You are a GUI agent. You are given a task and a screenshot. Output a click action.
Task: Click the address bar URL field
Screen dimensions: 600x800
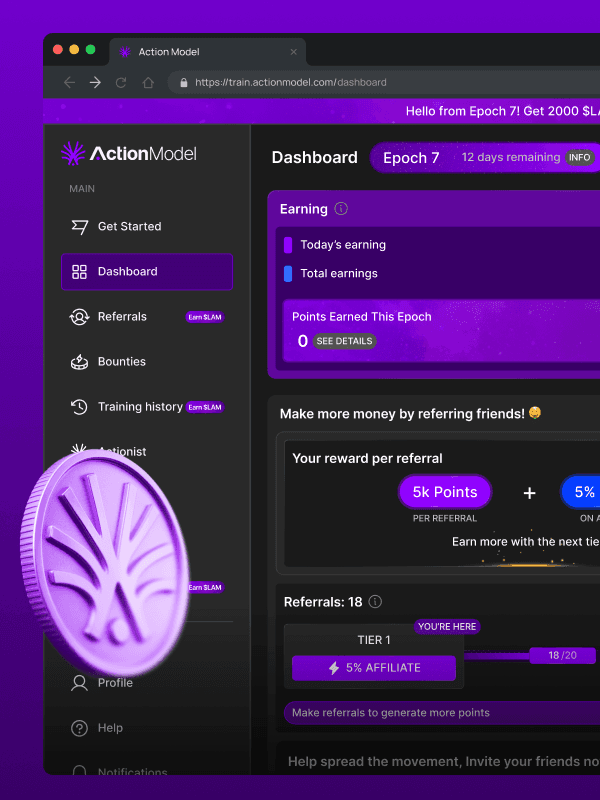pos(384,83)
